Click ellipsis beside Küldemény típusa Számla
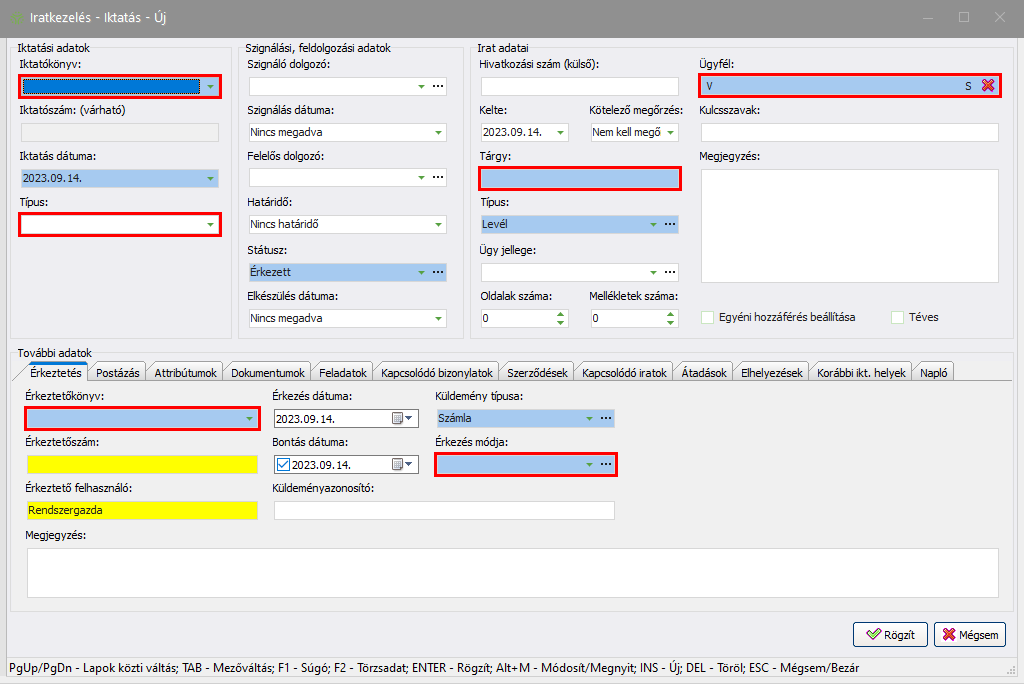Image resolution: width=1024 pixels, height=684 pixels. point(605,418)
